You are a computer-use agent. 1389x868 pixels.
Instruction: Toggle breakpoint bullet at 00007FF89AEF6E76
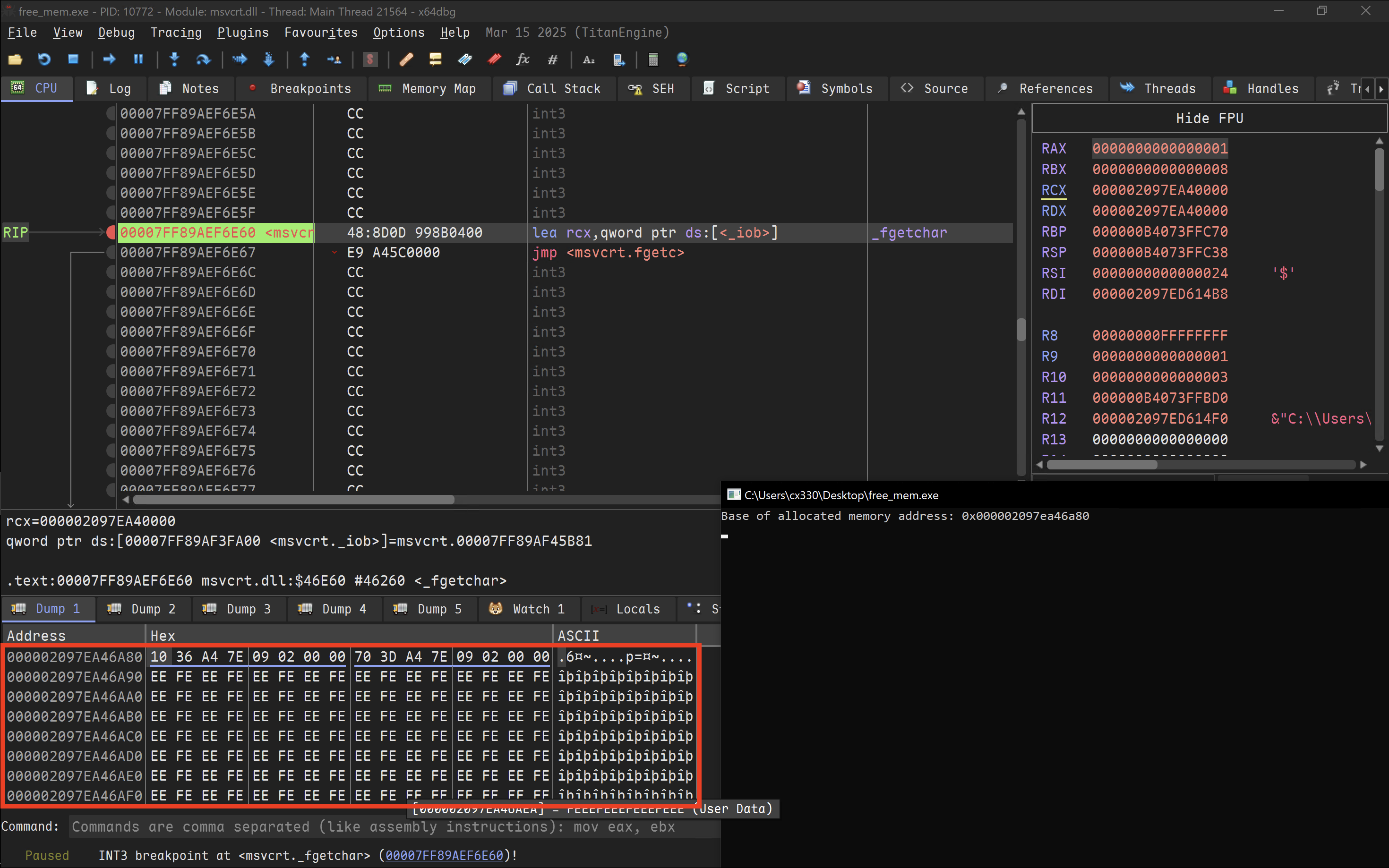pyautogui.click(x=111, y=471)
